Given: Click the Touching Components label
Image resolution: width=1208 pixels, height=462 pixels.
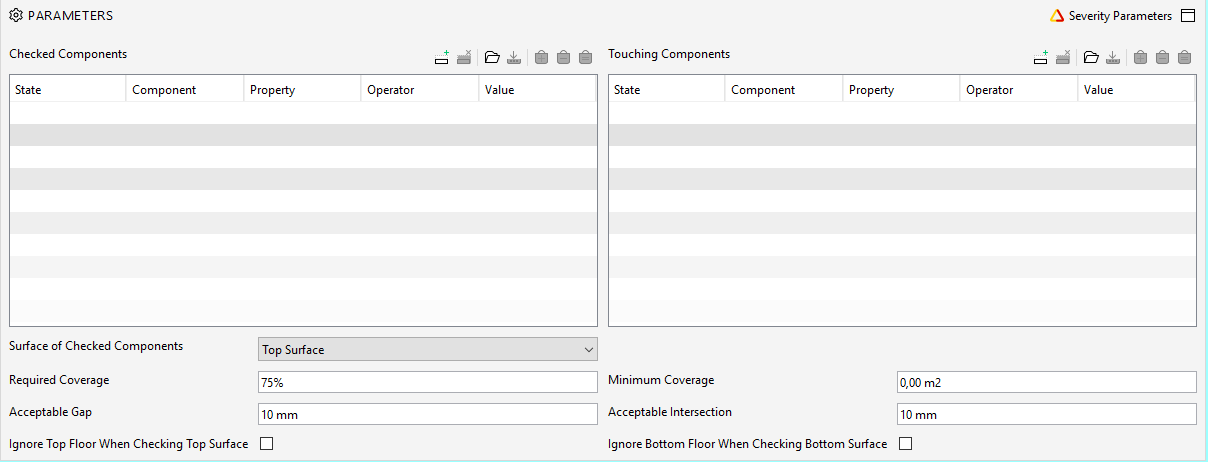Looking at the screenshot, I should pos(669,54).
